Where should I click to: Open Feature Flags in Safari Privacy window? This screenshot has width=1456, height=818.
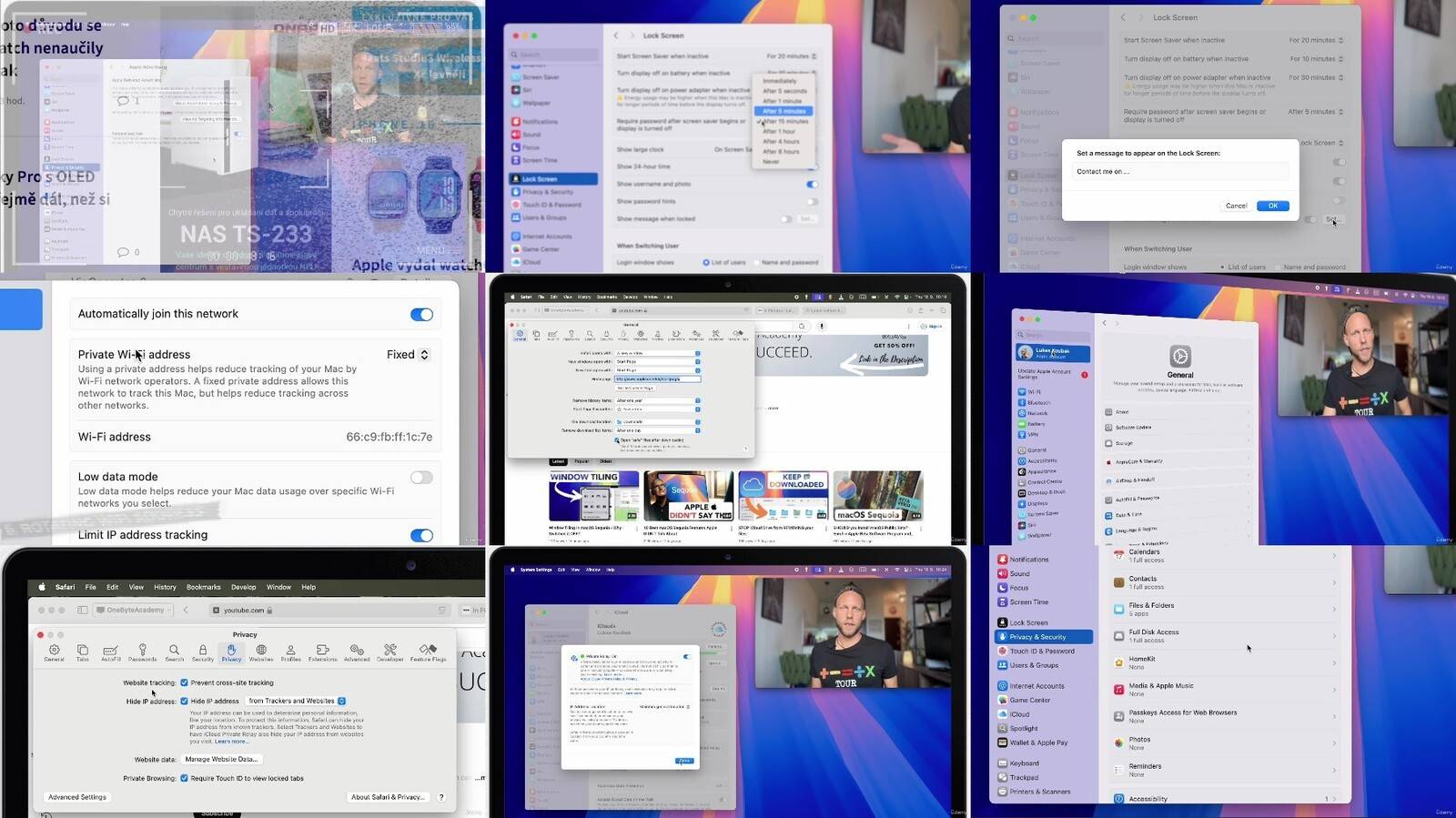click(x=428, y=652)
